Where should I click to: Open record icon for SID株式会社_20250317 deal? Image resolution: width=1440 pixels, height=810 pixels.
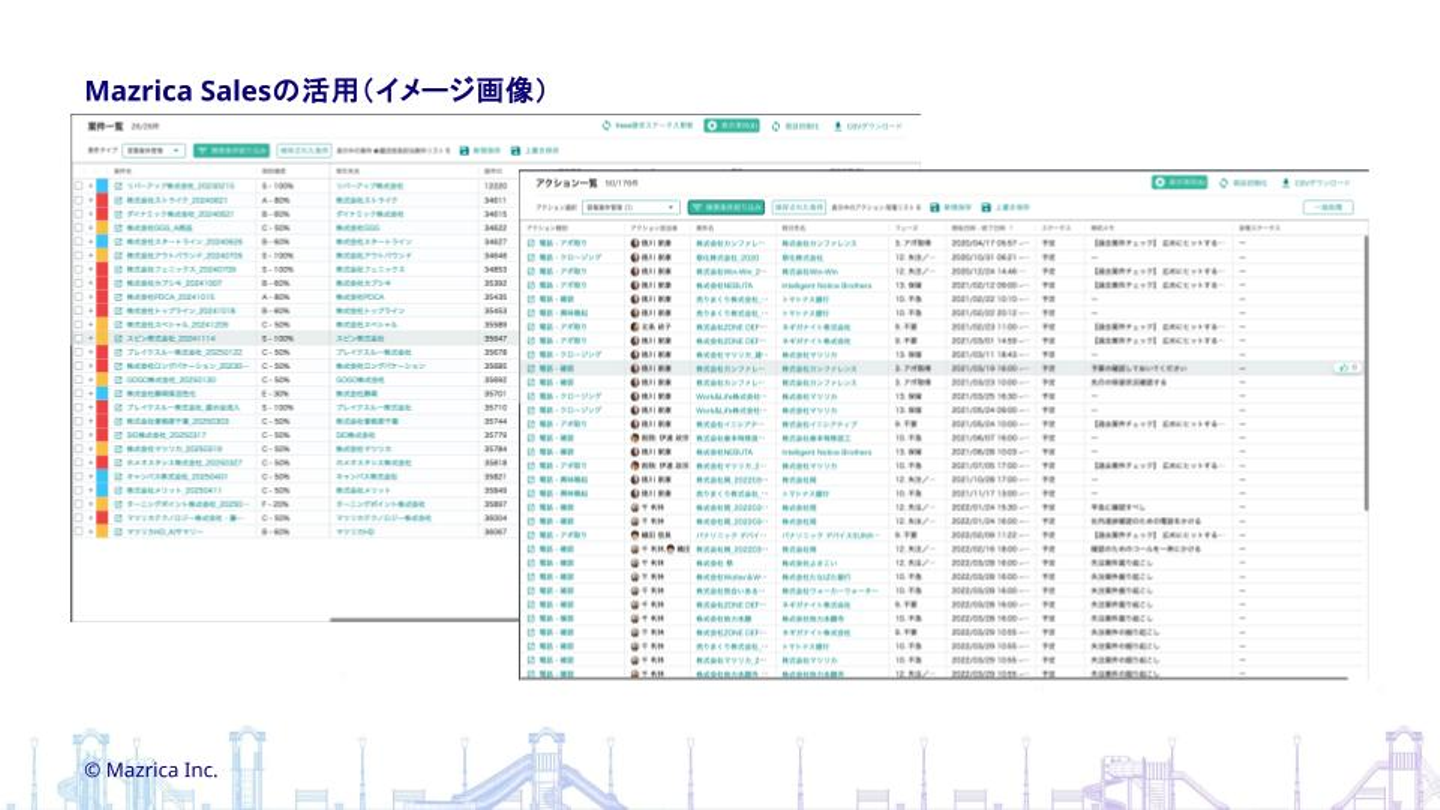click(x=118, y=436)
